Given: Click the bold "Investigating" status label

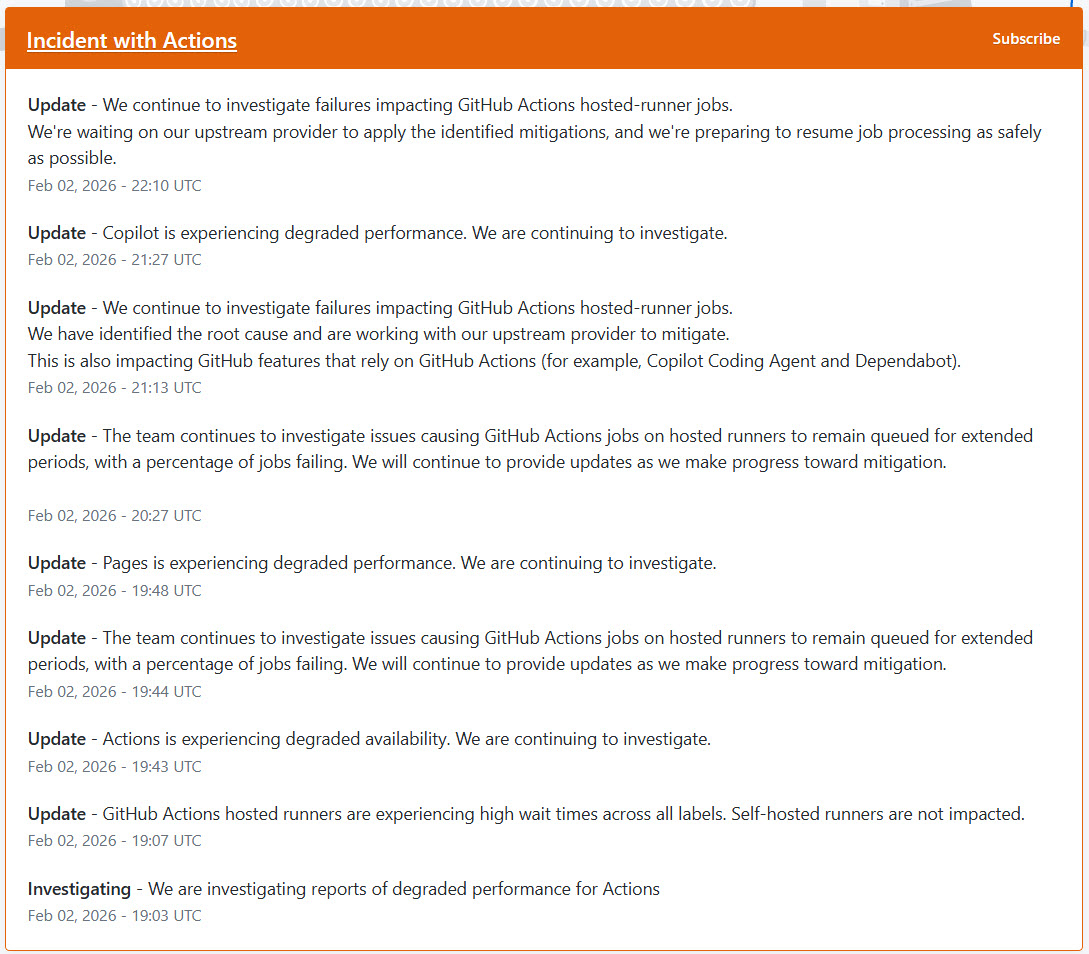Looking at the screenshot, I should tap(79, 889).
